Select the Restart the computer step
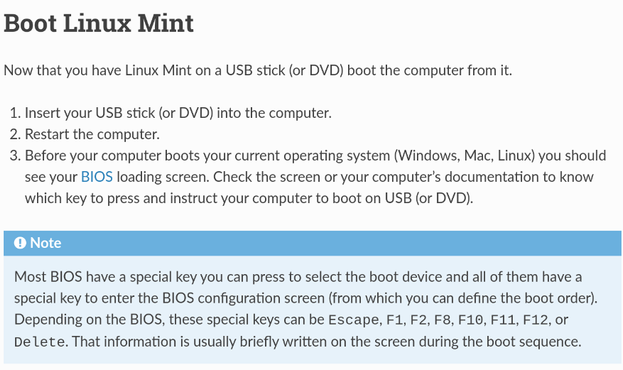Image resolution: width=623 pixels, height=370 pixels. 92,134
